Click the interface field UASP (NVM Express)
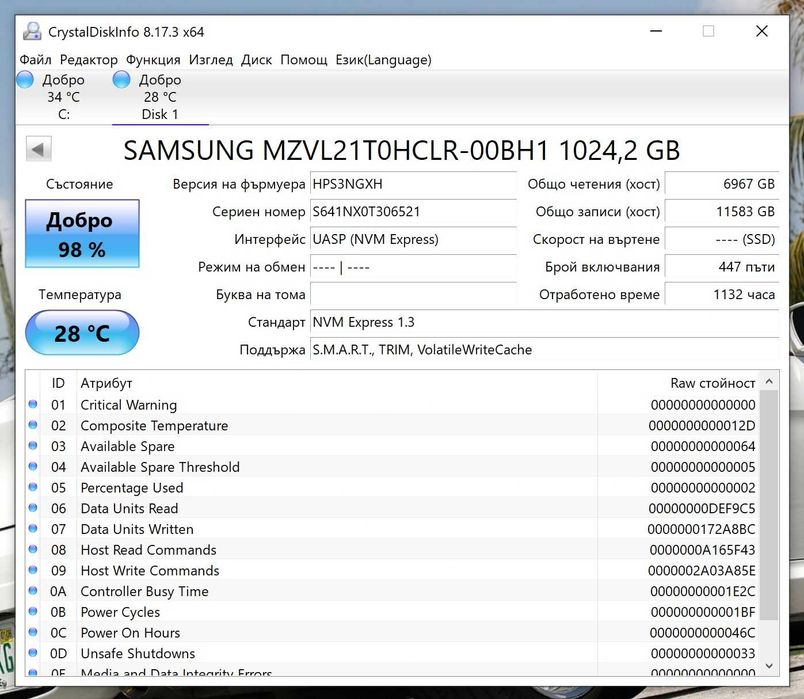The height and width of the screenshot is (699, 804). tap(413, 239)
